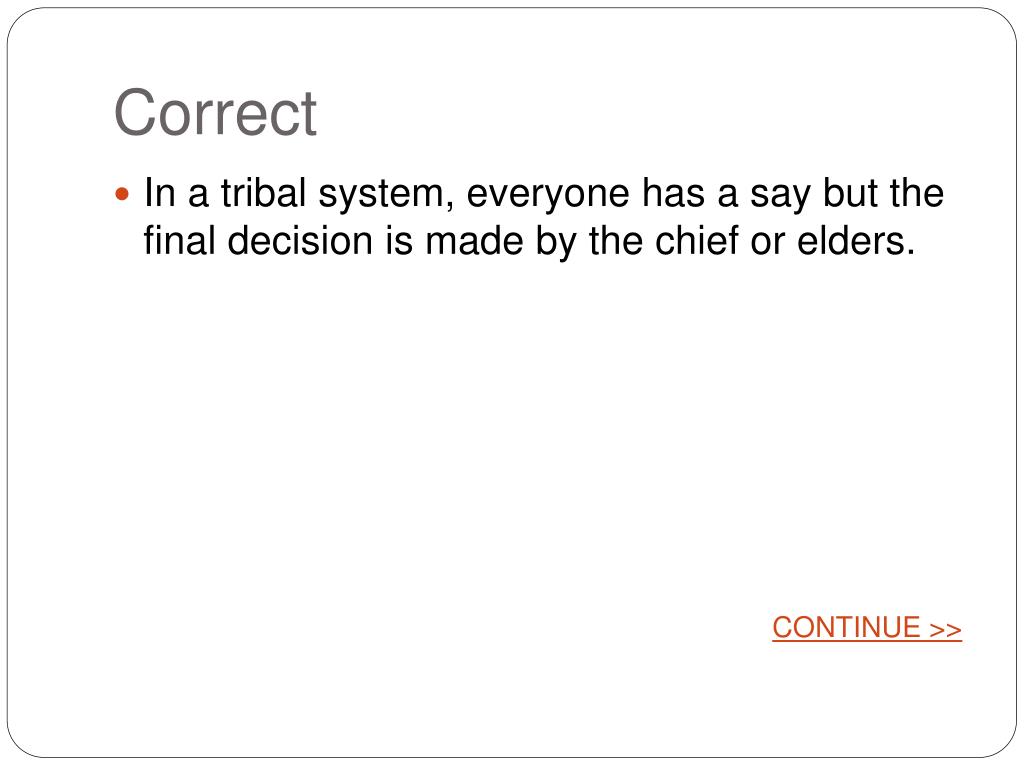Click the CONTINUE >> link
1024x768 pixels.
coord(867,628)
